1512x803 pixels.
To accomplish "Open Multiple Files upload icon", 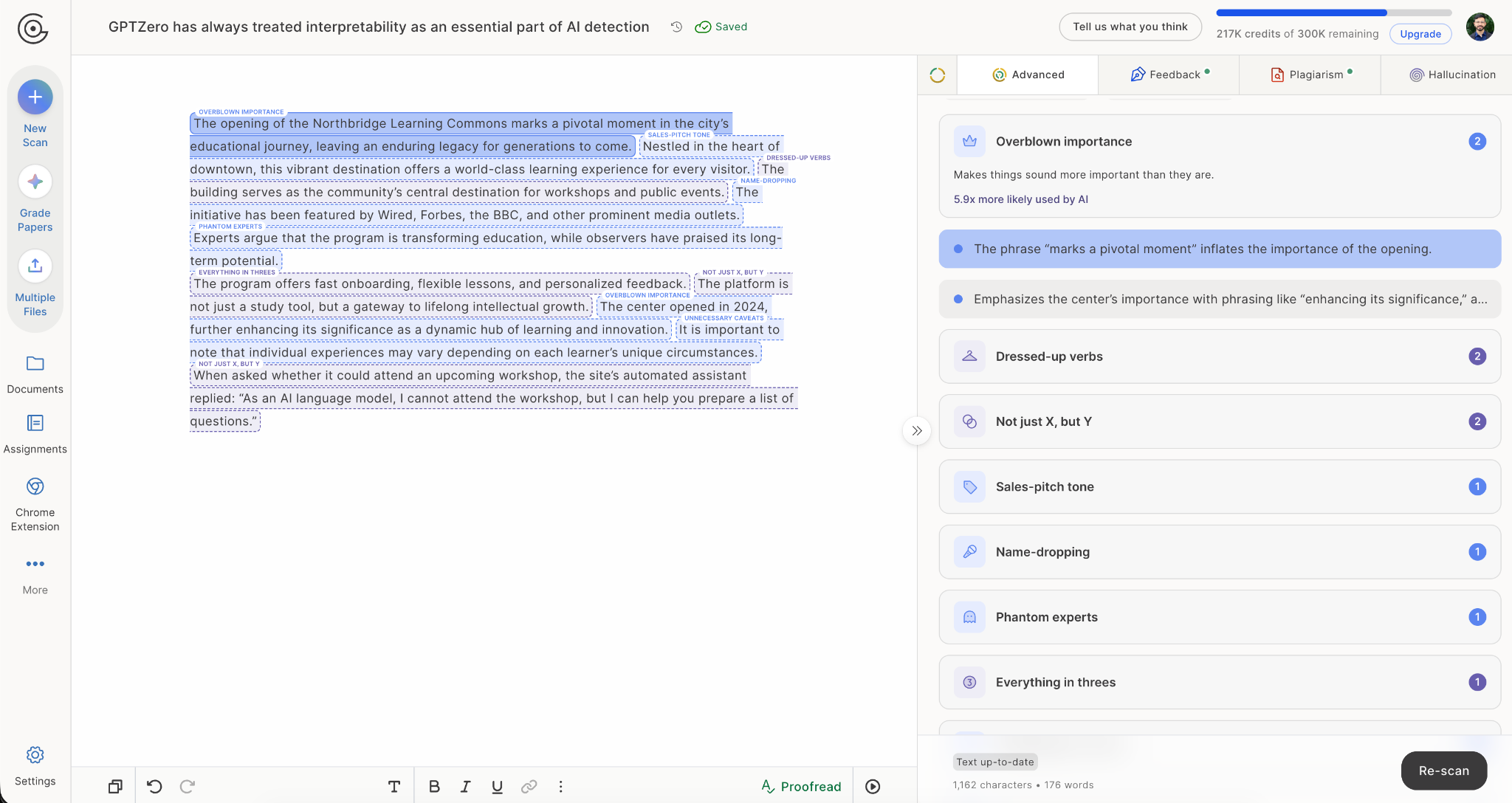I will 35,266.
